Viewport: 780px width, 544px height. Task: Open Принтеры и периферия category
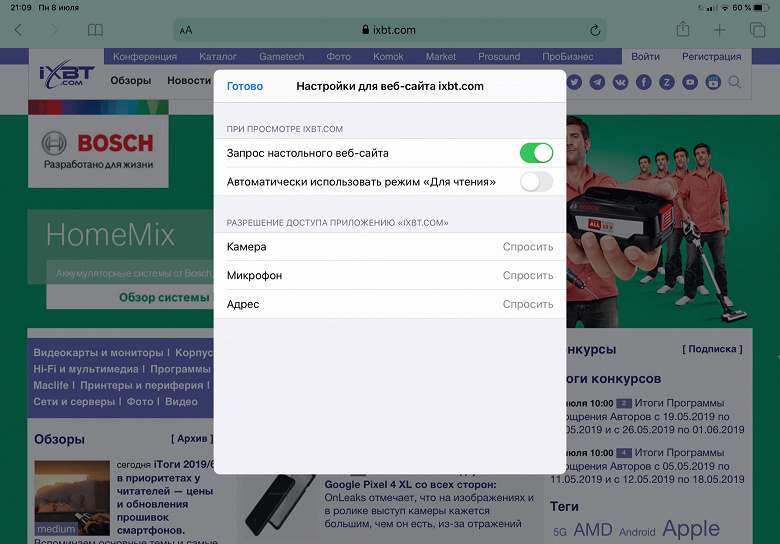tap(141, 385)
